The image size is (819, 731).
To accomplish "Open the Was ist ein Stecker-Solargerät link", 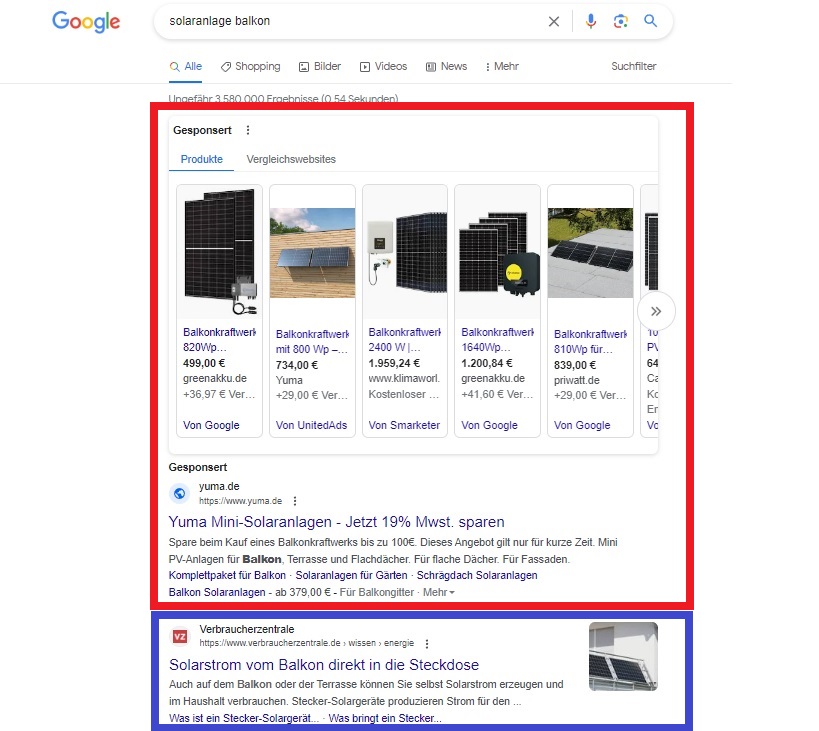I will point(244,718).
